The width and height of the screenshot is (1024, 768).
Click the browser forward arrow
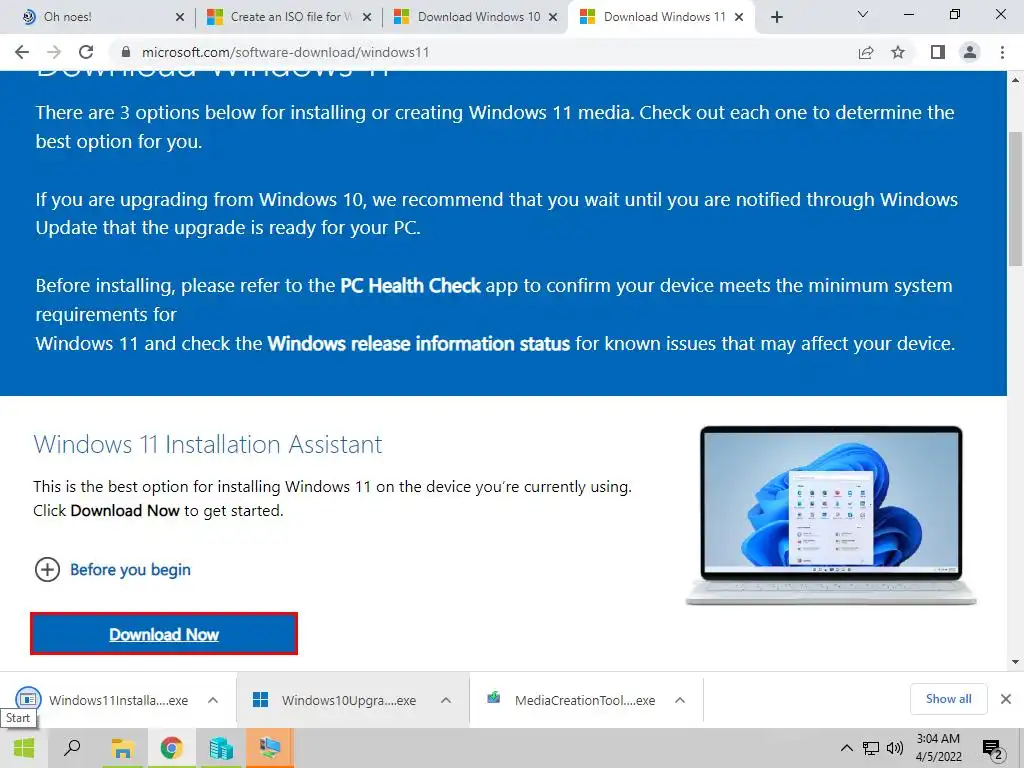point(54,52)
